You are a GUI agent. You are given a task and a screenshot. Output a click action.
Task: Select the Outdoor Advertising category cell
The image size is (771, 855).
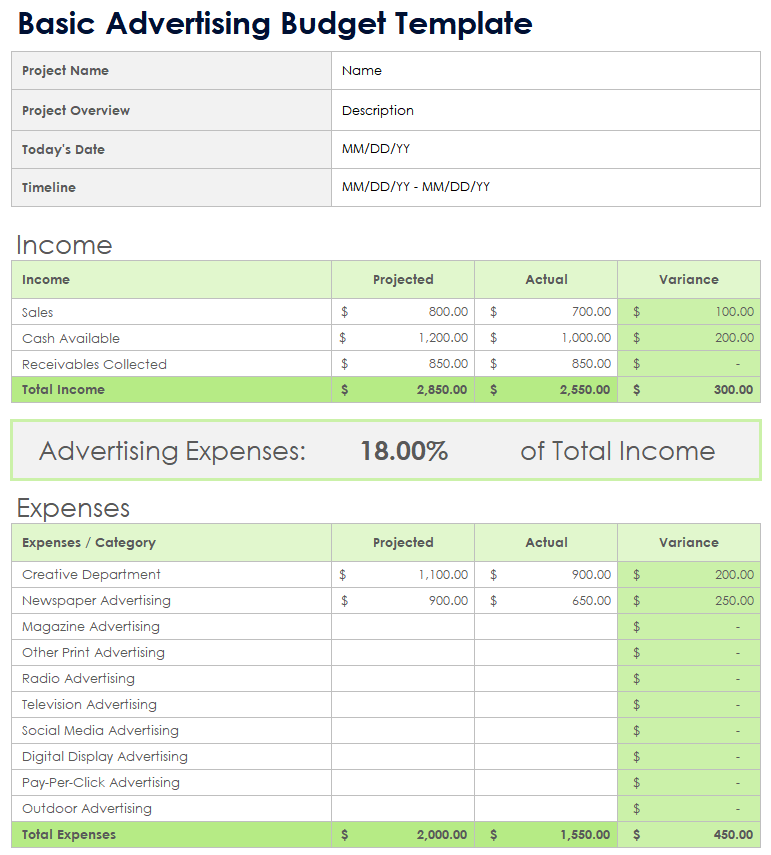point(171,809)
